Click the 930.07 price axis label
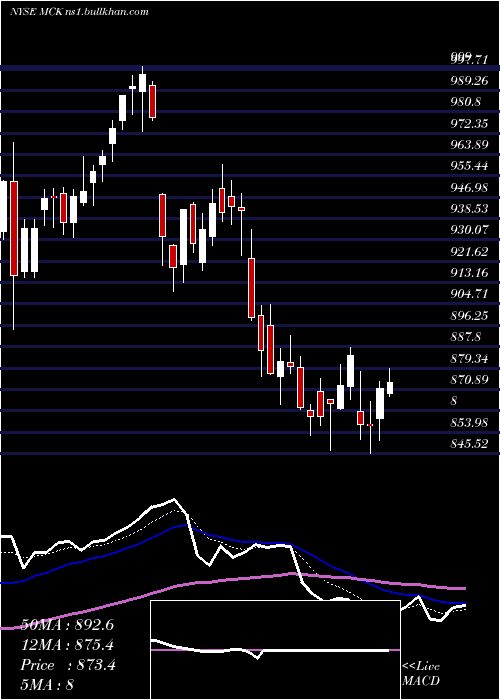This screenshot has height=700, width=500. (469, 230)
